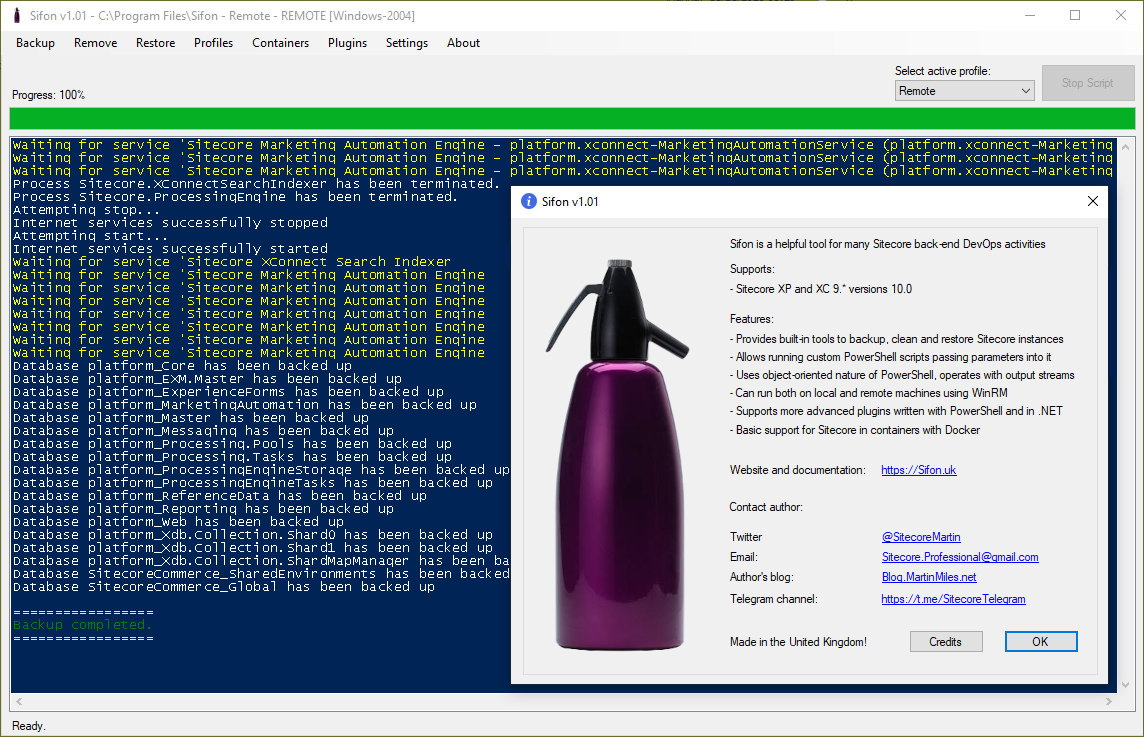Click the 'Ready.' status bar text
Viewport: 1144px width, 737px height.
point(28,726)
